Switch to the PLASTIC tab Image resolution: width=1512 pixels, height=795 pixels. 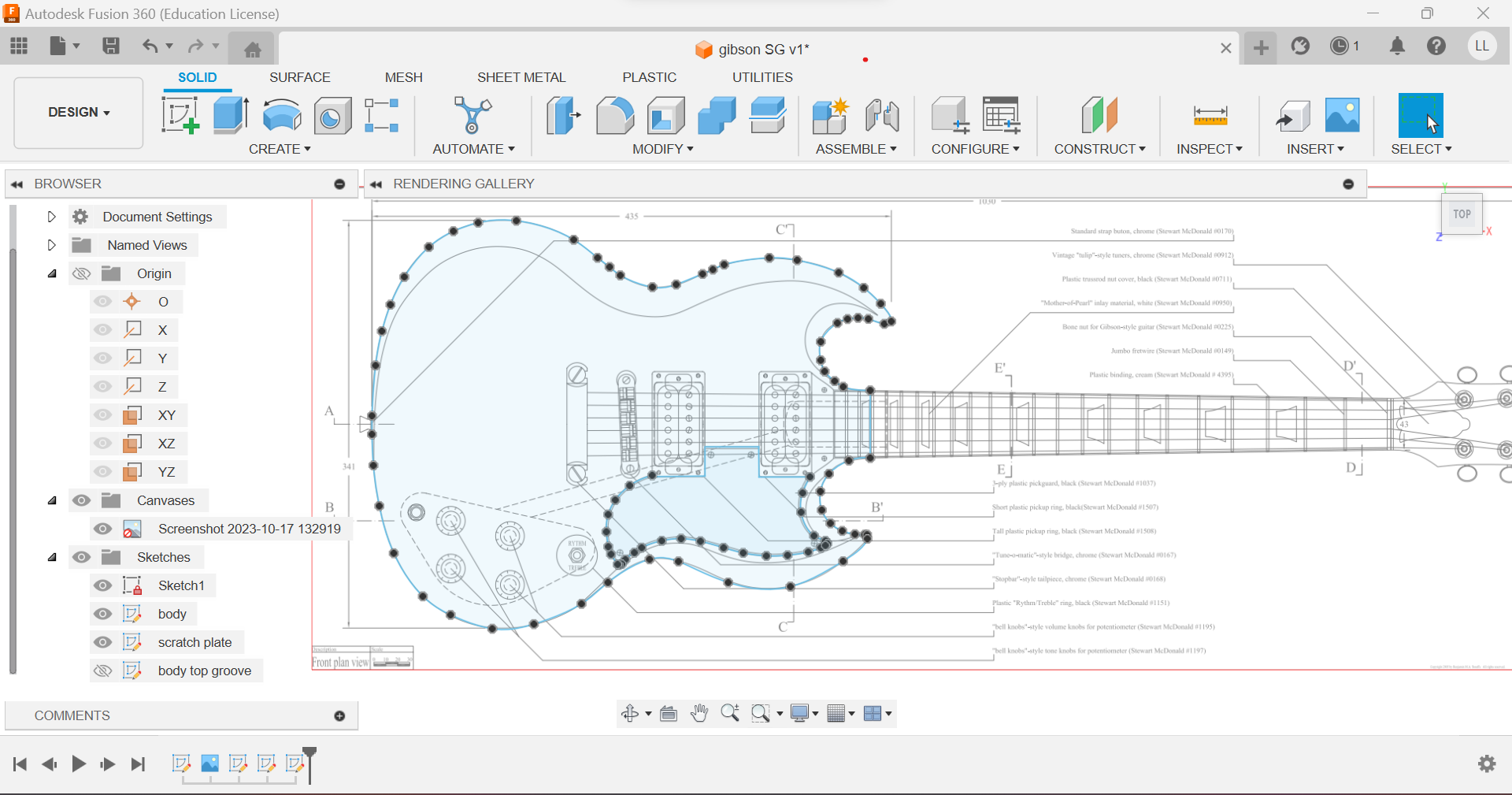coord(650,77)
